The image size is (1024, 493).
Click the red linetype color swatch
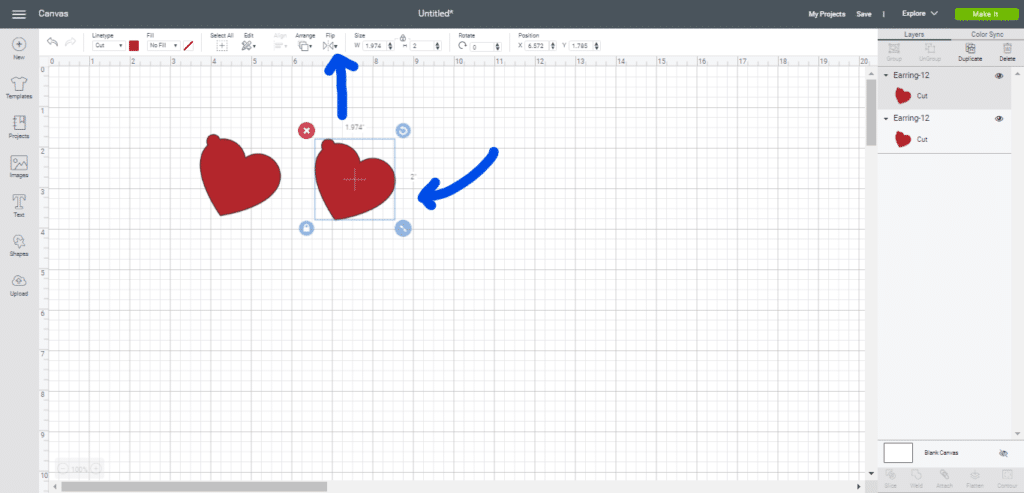(x=134, y=46)
